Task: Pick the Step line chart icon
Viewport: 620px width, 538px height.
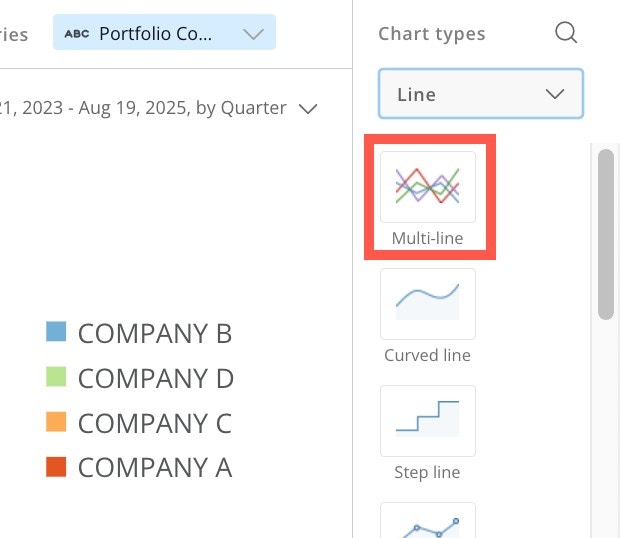Action: click(x=428, y=420)
